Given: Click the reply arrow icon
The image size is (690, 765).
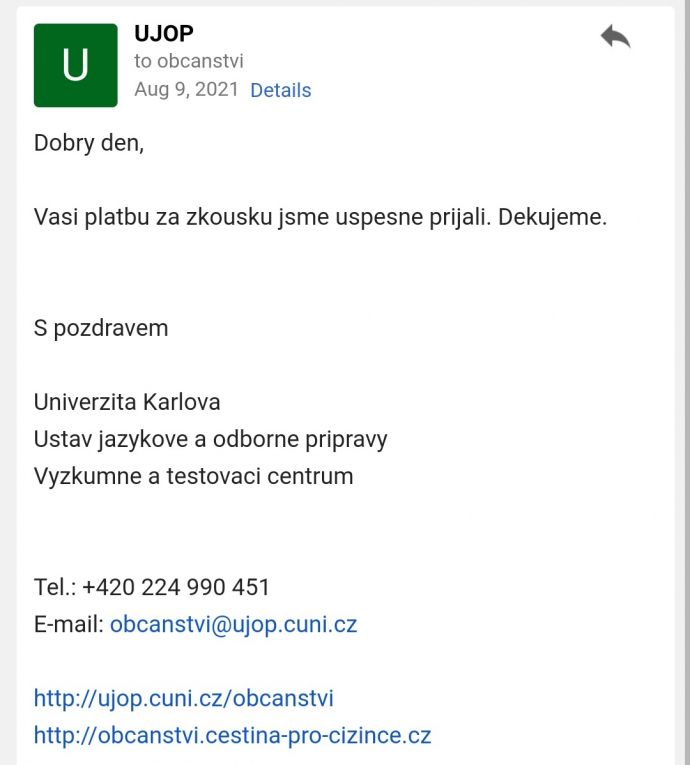Looking at the screenshot, I should pyautogui.click(x=615, y=38).
